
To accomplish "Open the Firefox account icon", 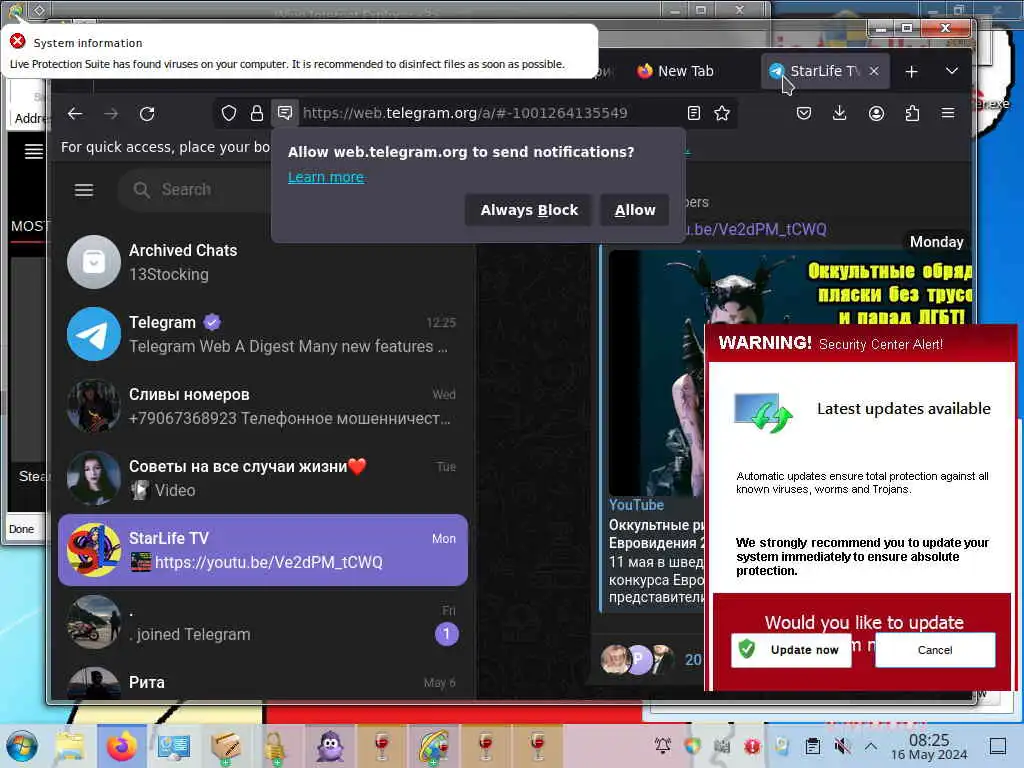I will tap(876, 113).
